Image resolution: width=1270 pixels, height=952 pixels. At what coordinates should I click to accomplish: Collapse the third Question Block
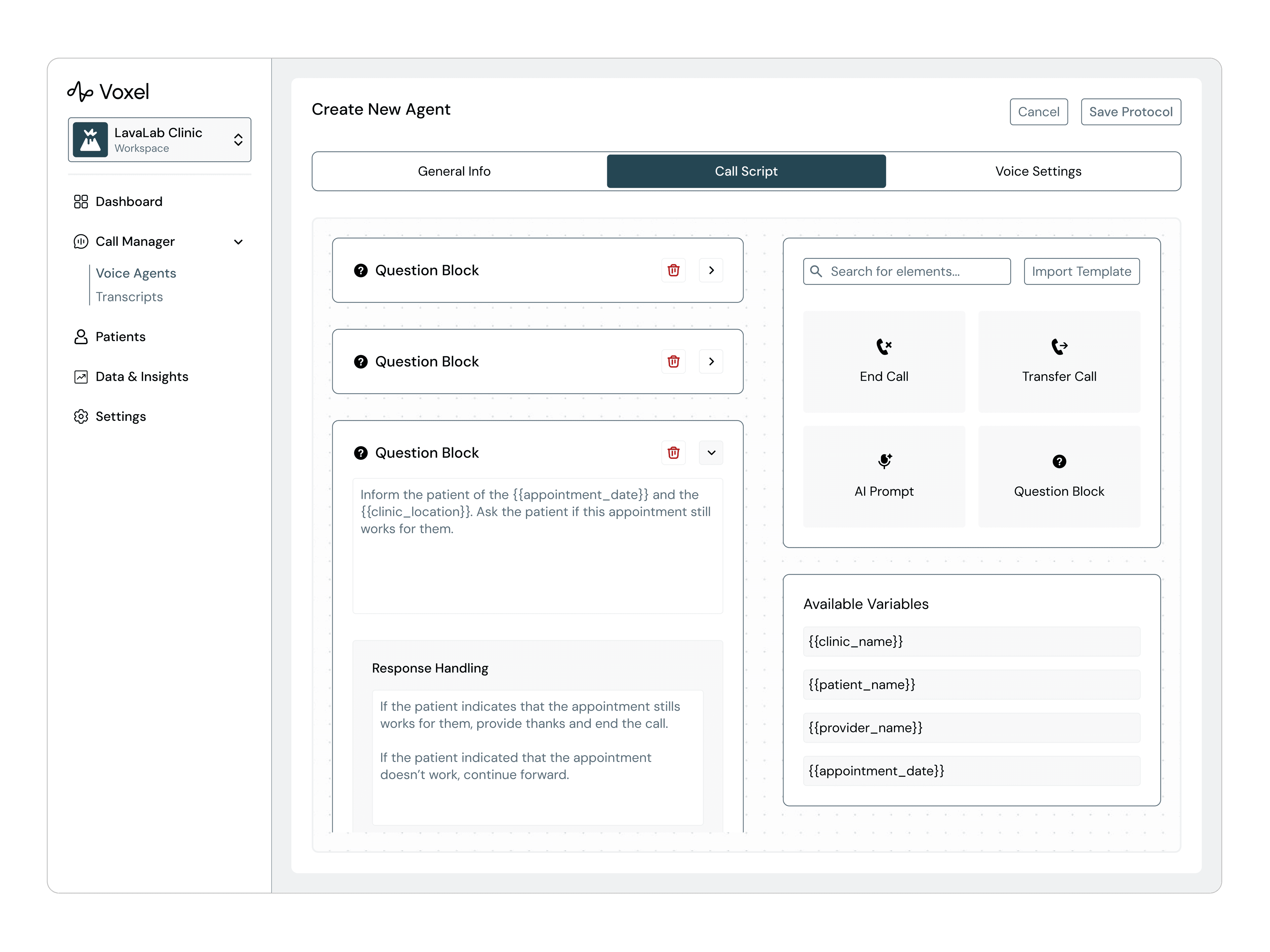pos(711,453)
